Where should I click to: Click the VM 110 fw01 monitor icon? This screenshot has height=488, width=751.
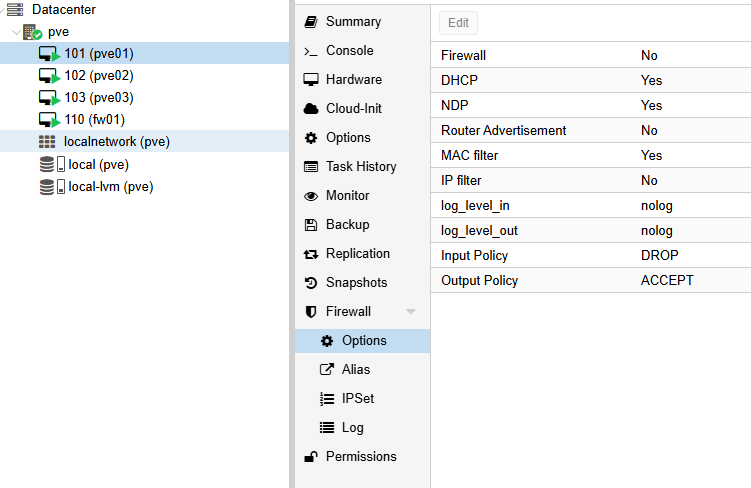pos(49,120)
